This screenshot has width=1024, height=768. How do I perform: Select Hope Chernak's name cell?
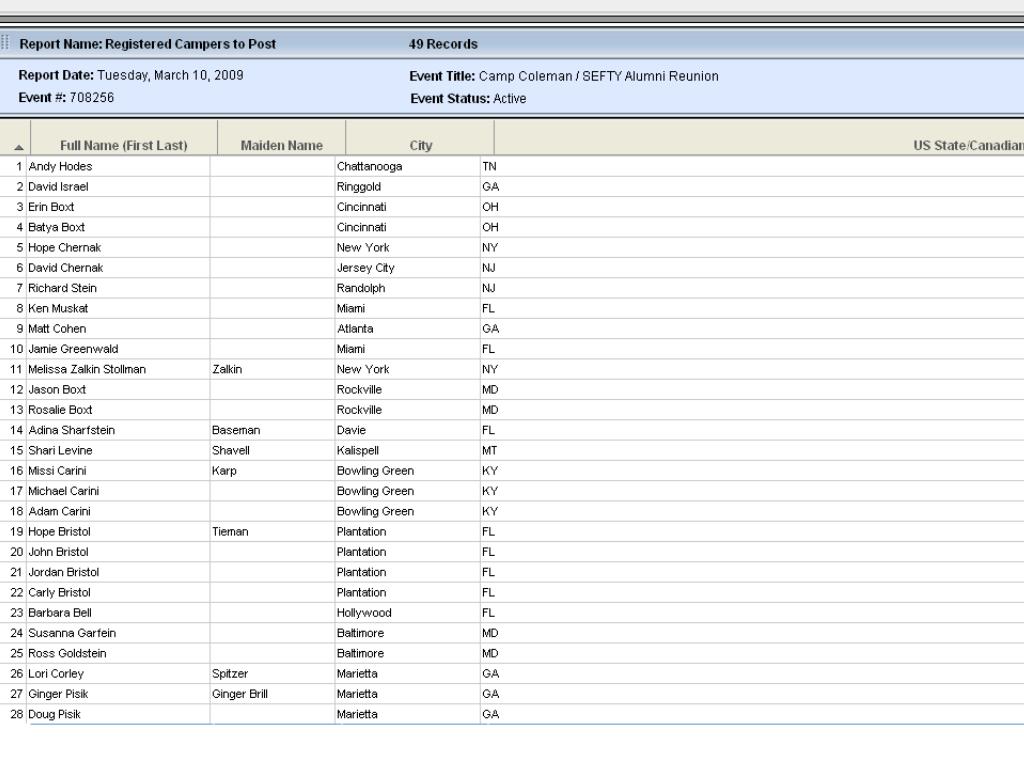point(65,248)
